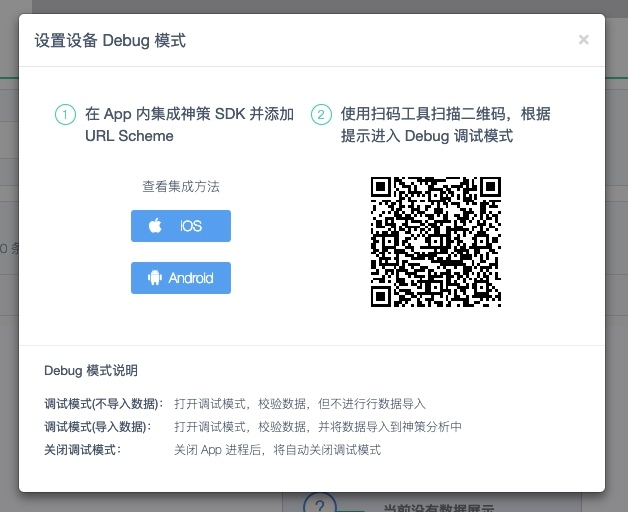Screen dimensions: 628x512
Task: Select the 调试模式(不导入数据) label
Action: tap(103, 404)
